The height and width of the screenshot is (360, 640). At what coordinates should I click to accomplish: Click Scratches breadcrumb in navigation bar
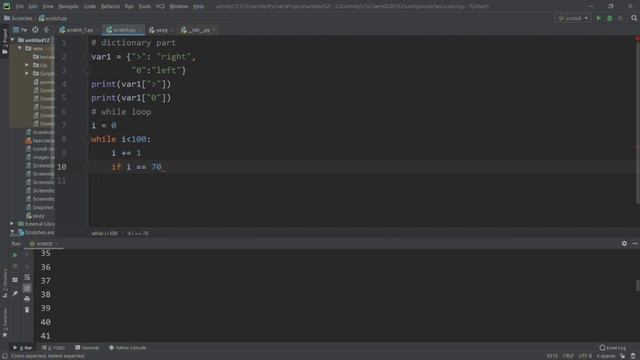pos(18,18)
